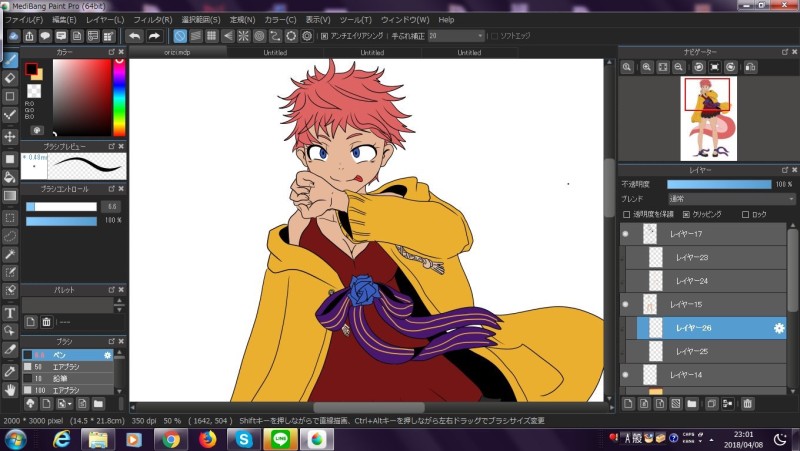Open the フィルタ(R) menu
Viewport: 800px width, 451px height.
[x=153, y=19]
